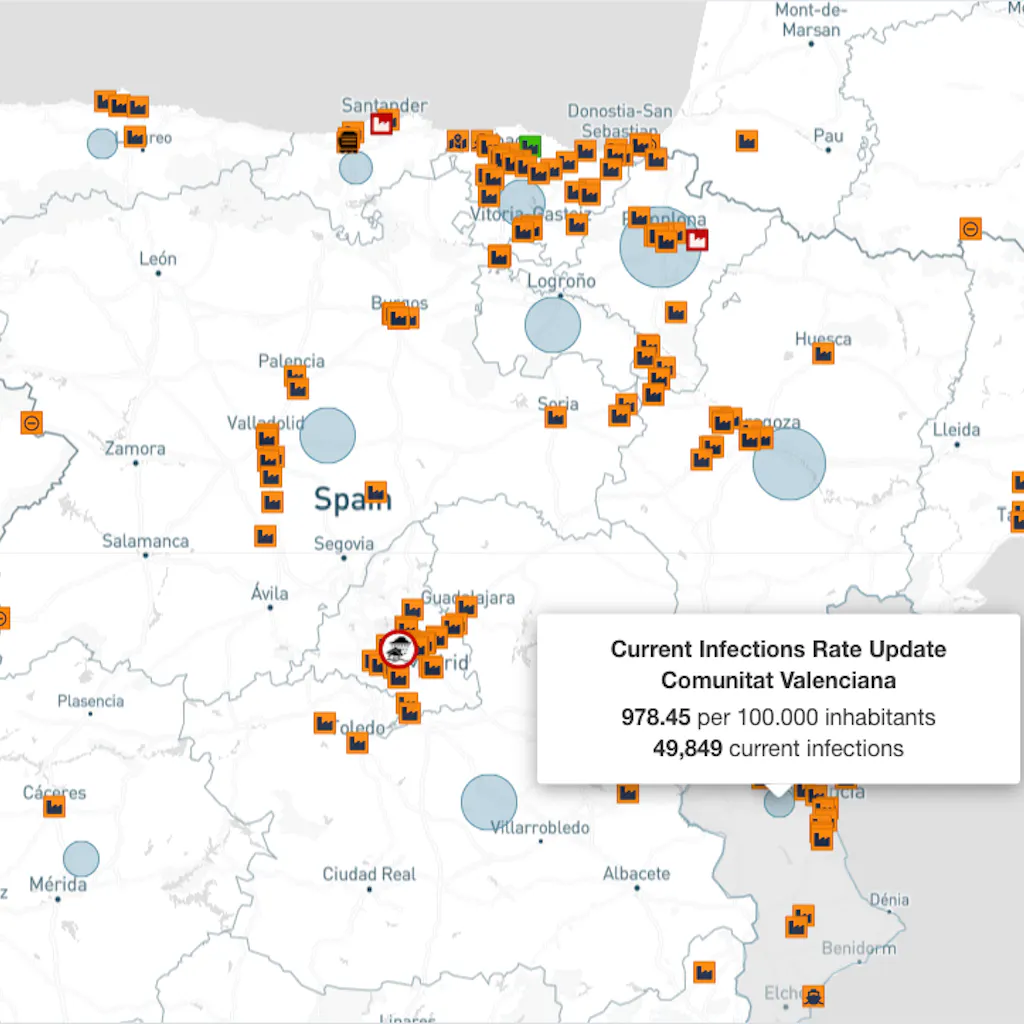Open the green factory near Donostia-San Sebastian
Viewport: 1024px width, 1024px height.
click(x=531, y=145)
